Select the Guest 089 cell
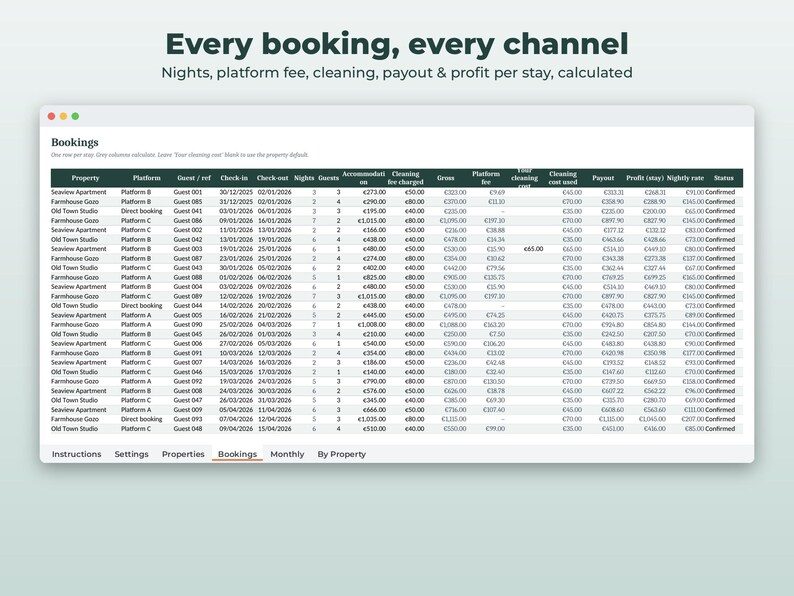The image size is (794, 596). [x=188, y=296]
